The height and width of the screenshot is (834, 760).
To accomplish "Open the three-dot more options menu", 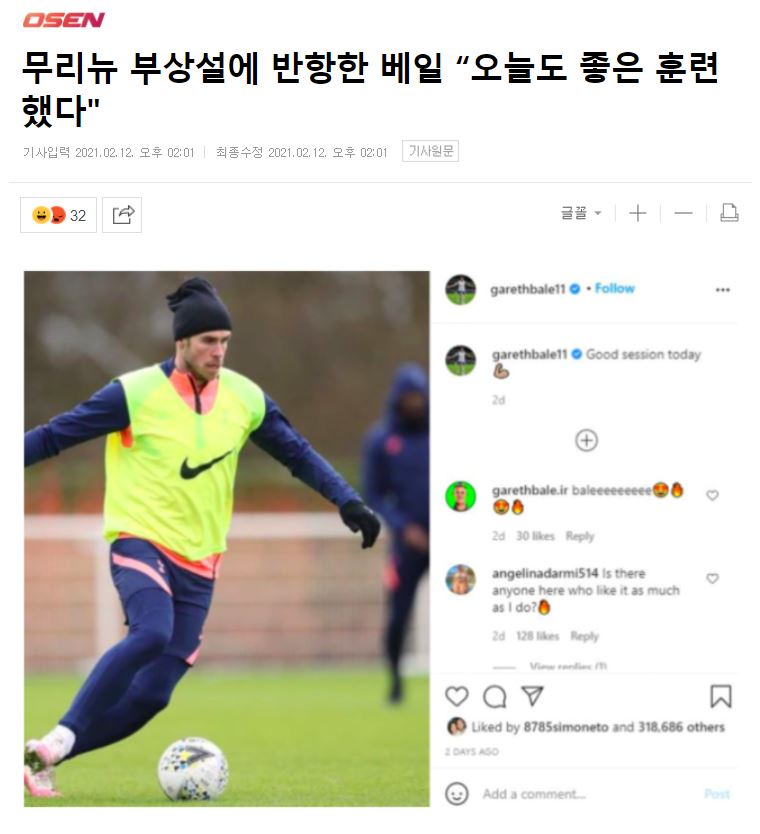I will (x=722, y=290).
